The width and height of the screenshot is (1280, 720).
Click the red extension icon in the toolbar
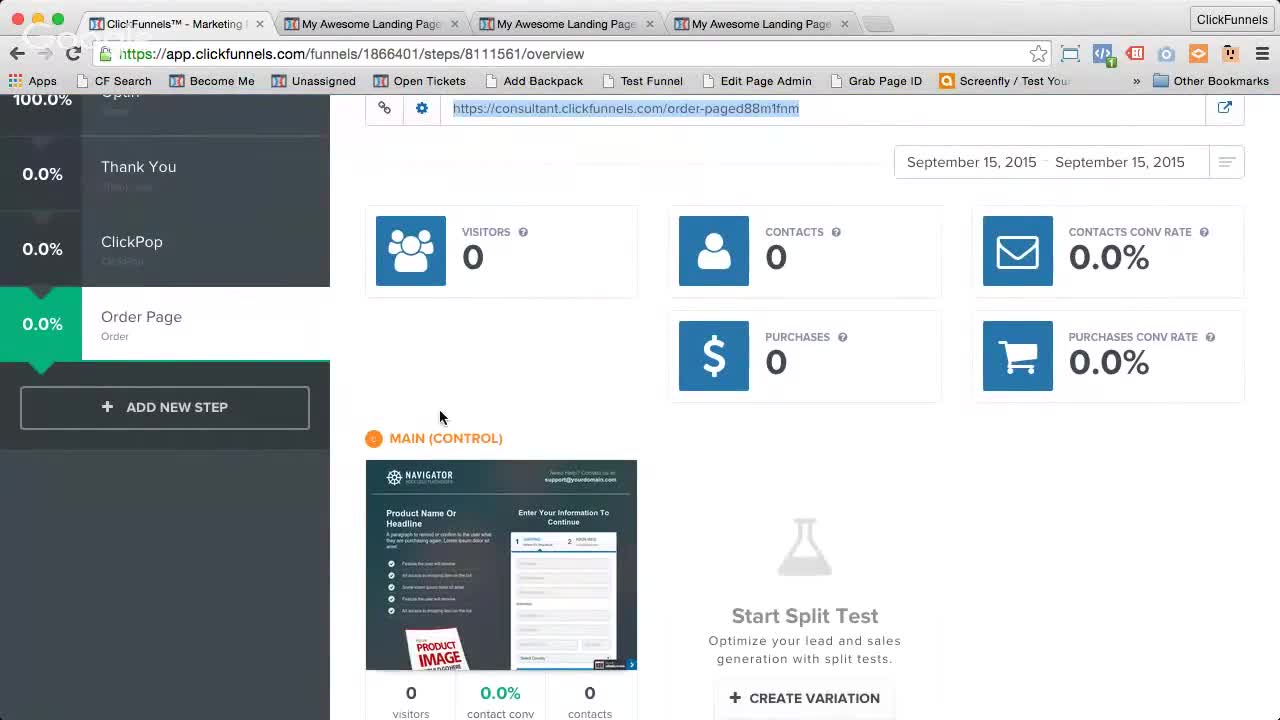click(1135, 54)
